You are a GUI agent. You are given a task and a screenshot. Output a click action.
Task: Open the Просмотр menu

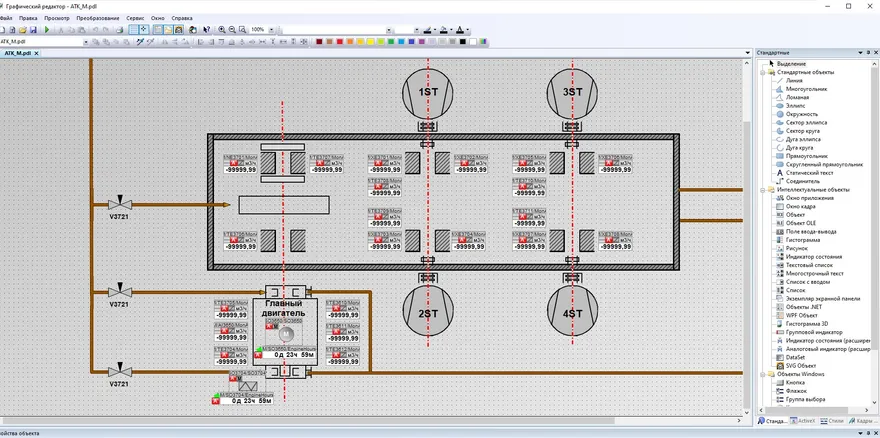click(57, 18)
